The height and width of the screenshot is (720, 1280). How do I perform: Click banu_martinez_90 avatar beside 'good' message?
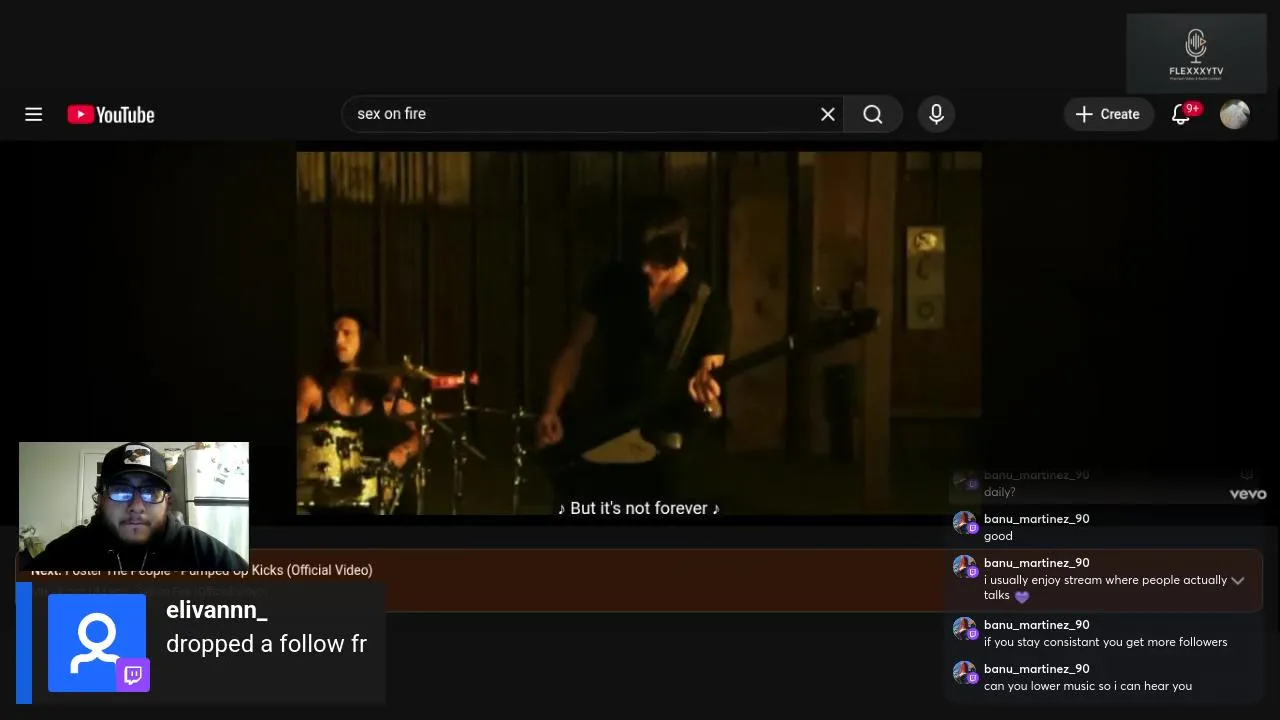point(965,523)
